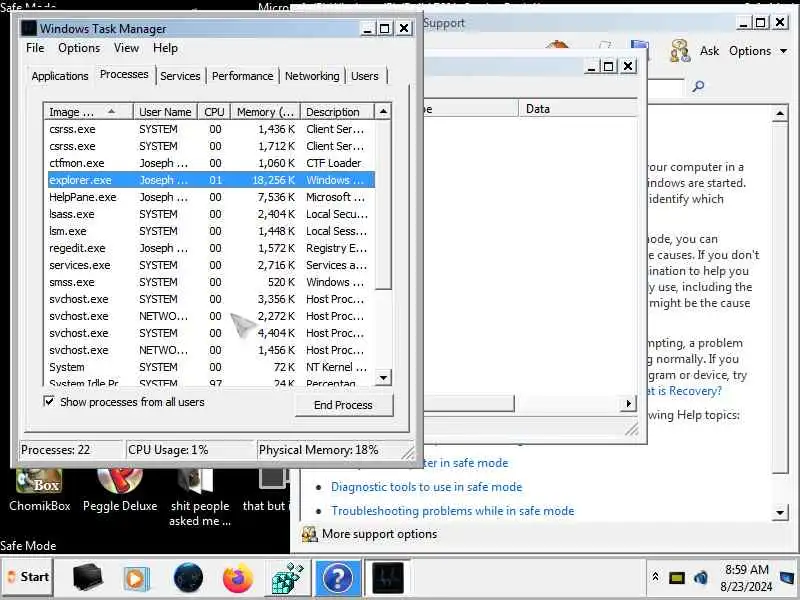This screenshot has width=800, height=600.
Task: Open the clock showing 8:59 AM
Action: pyautogui.click(x=746, y=578)
